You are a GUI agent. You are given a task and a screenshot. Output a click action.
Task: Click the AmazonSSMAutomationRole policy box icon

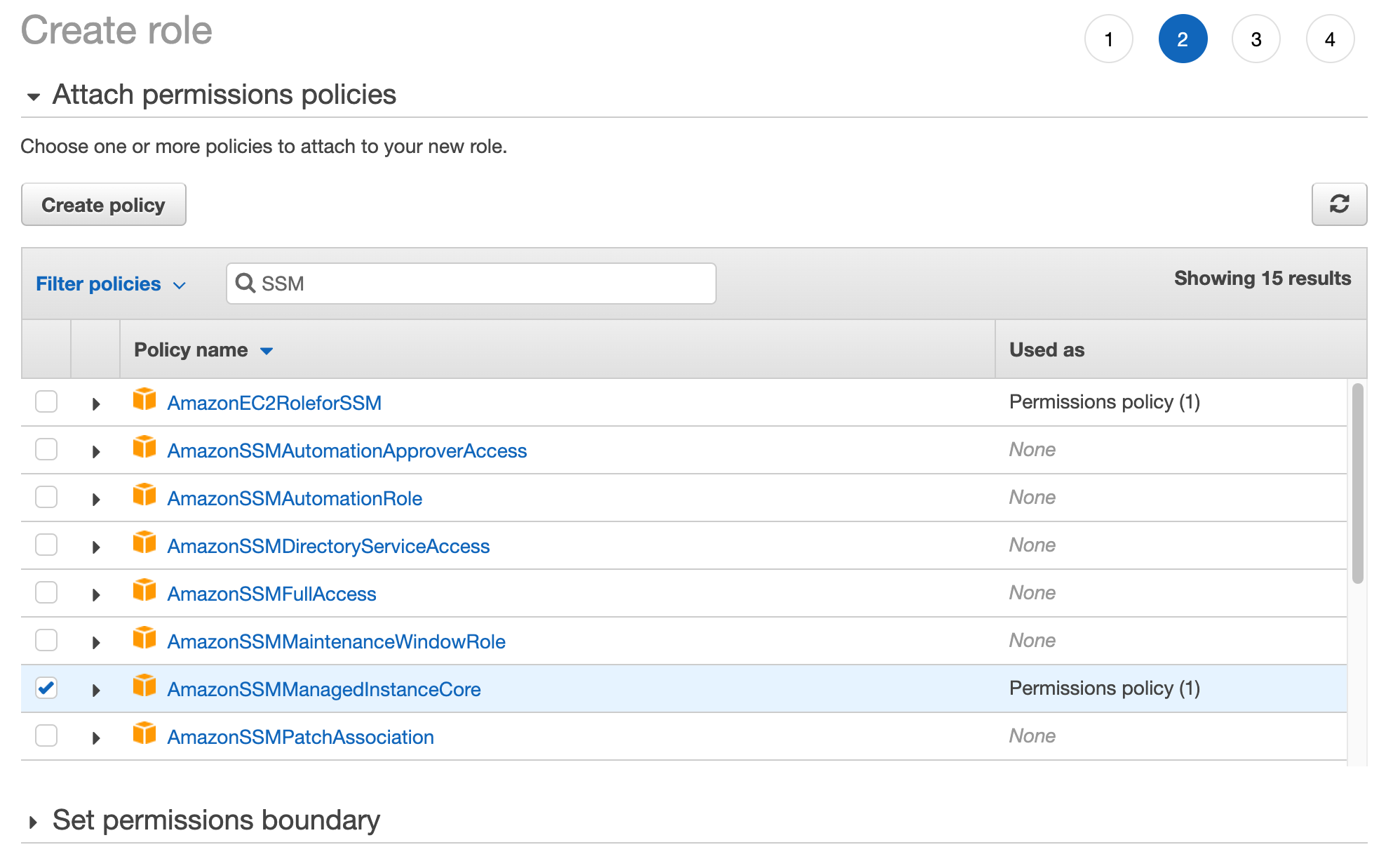[x=144, y=495]
